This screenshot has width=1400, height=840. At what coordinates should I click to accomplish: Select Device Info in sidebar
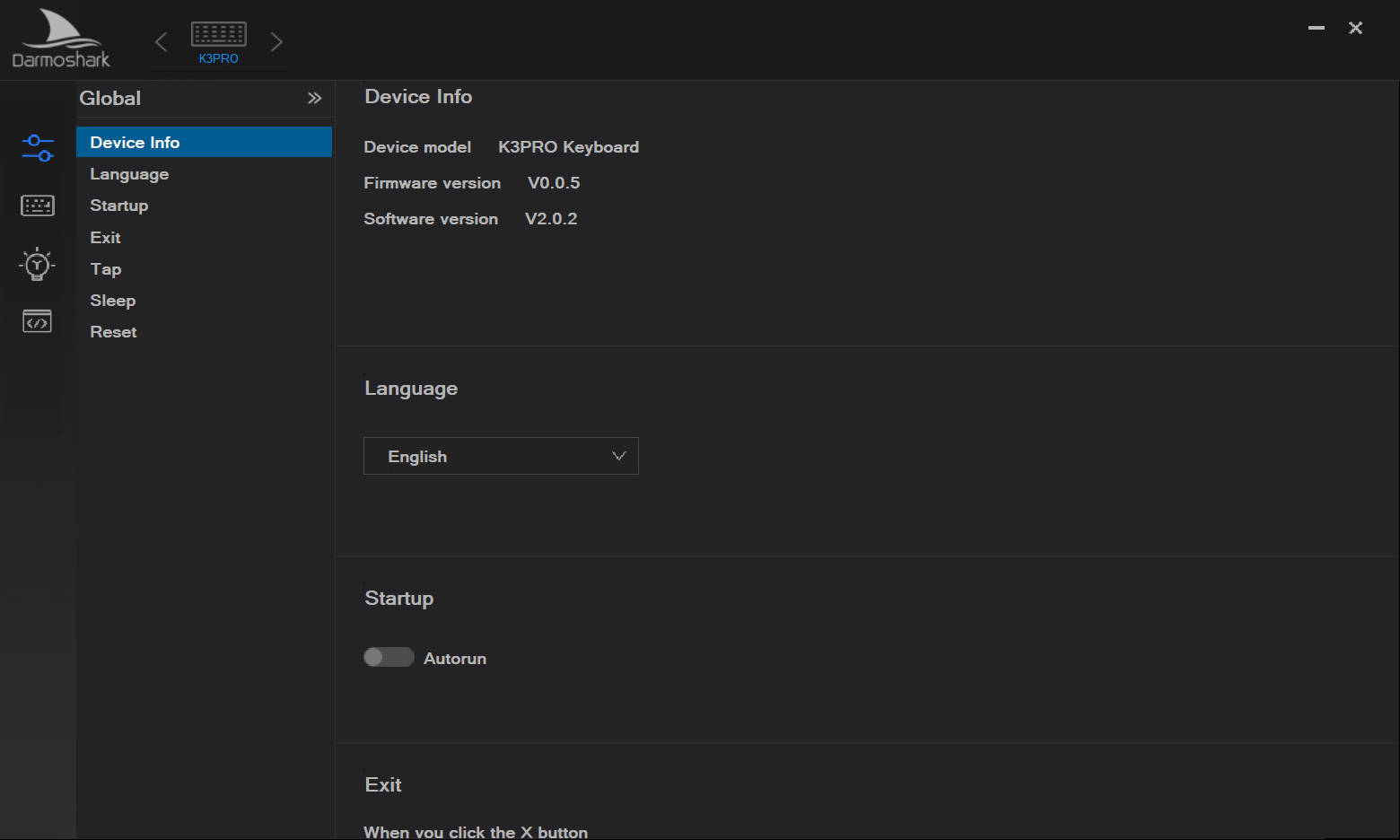(x=204, y=142)
